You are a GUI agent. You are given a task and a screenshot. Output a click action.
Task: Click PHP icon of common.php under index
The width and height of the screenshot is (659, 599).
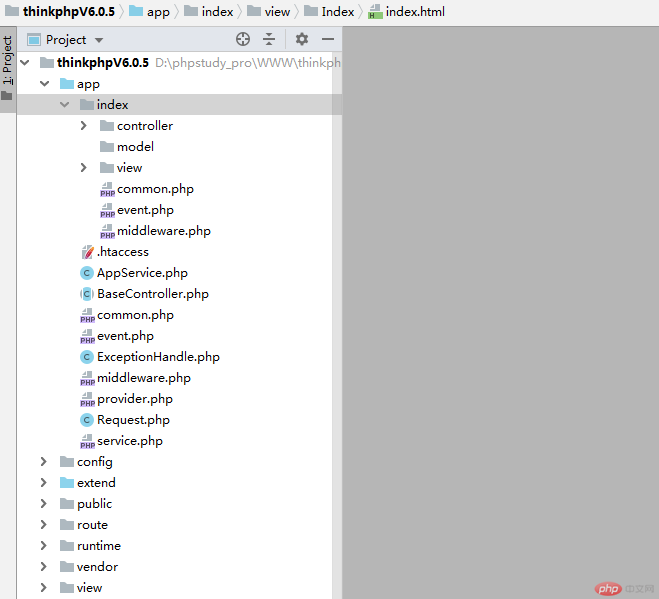pyautogui.click(x=107, y=189)
